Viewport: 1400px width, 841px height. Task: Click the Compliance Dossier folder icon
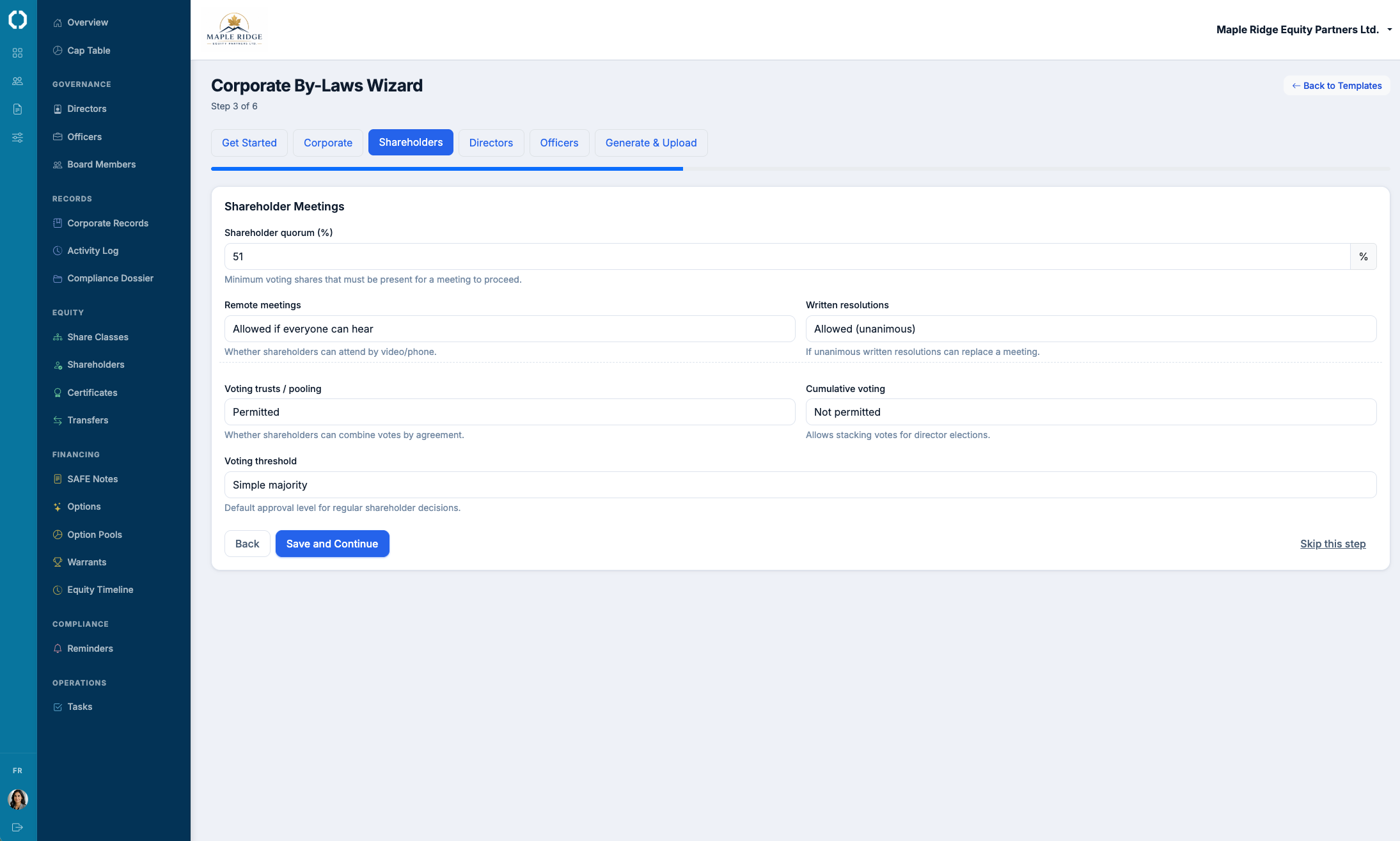click(58, 278)
